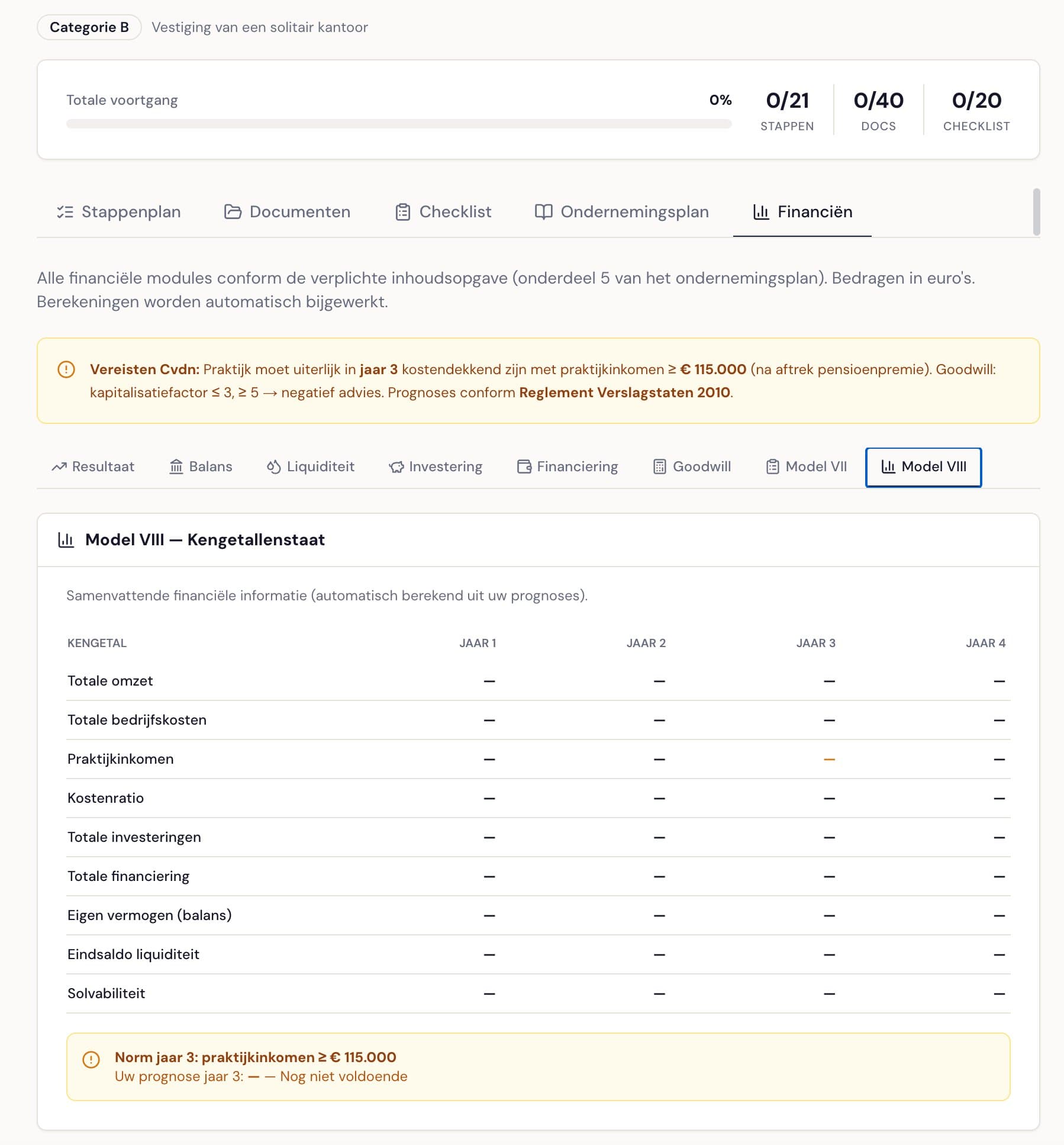Click the Ondernemingsplan book icon
1064x1145 pixels.
543,212
